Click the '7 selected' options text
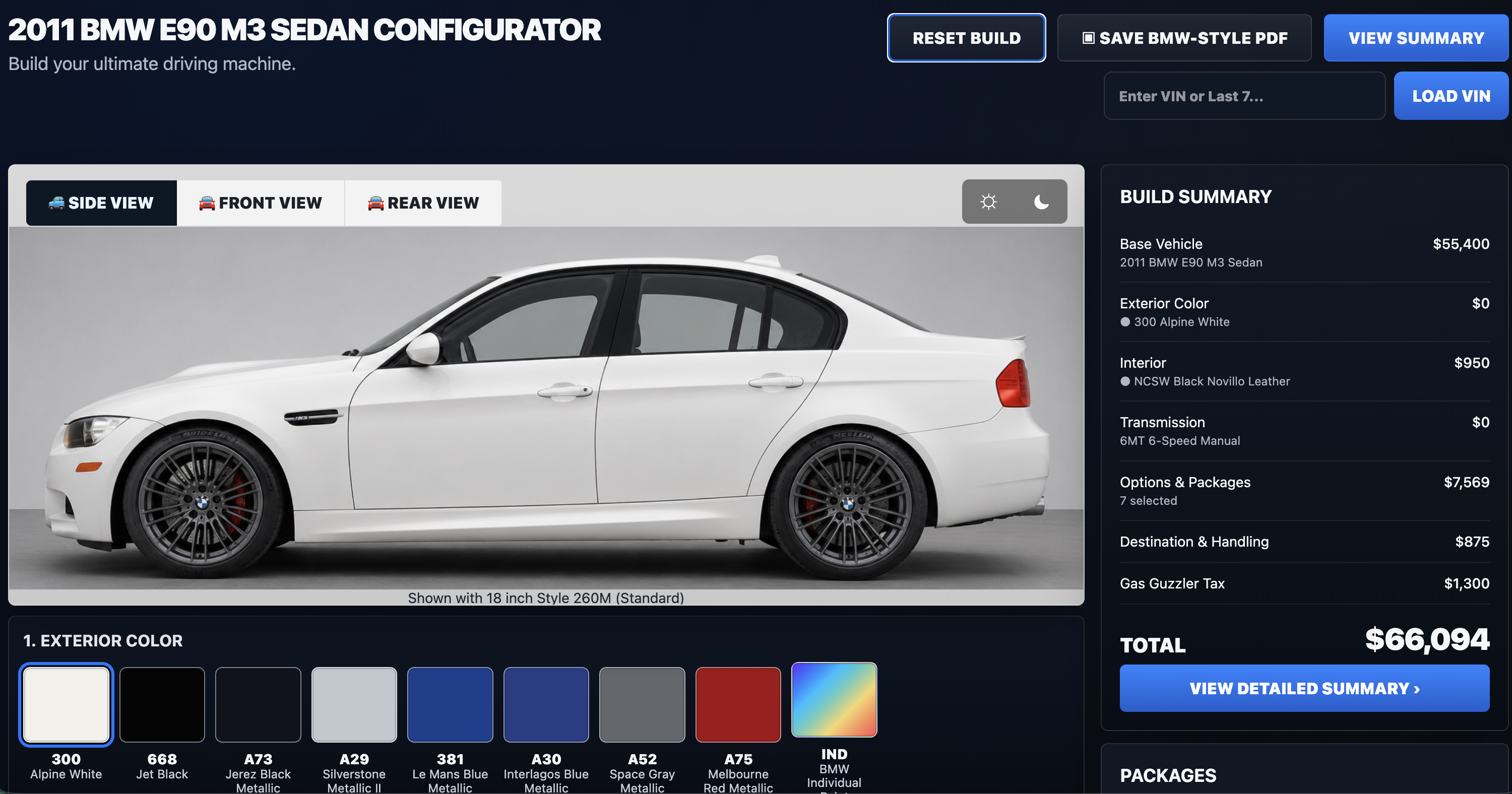 click(x=1149, y=501)
